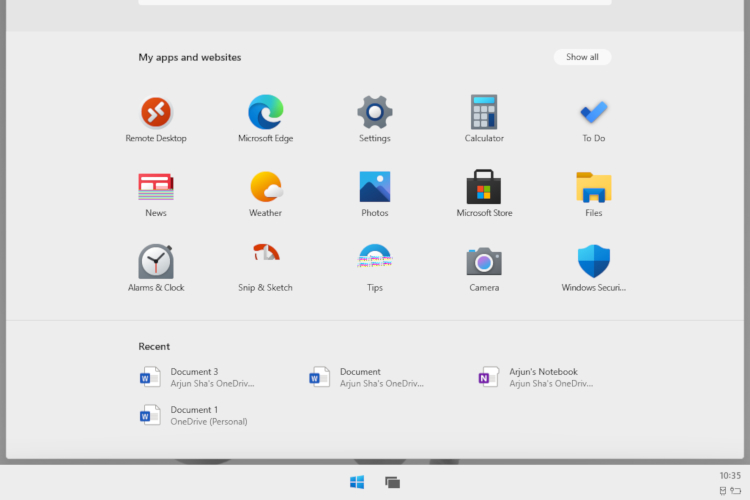Launch Microsoft Edge browser
The image size is (750, 500).
click(265, 120)
